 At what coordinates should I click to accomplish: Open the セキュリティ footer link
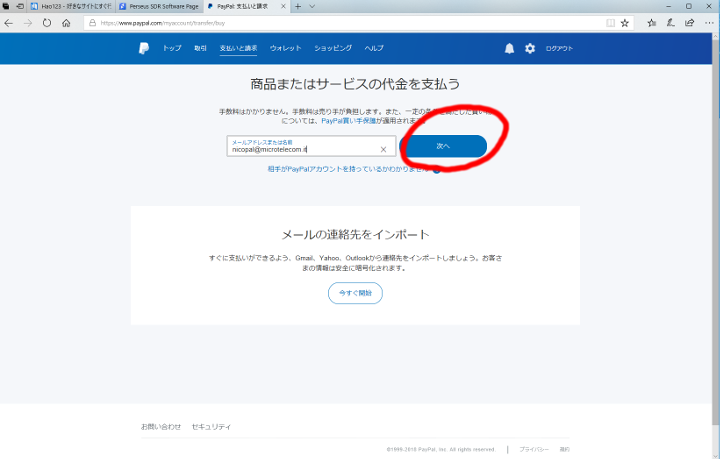pos(211,427)
